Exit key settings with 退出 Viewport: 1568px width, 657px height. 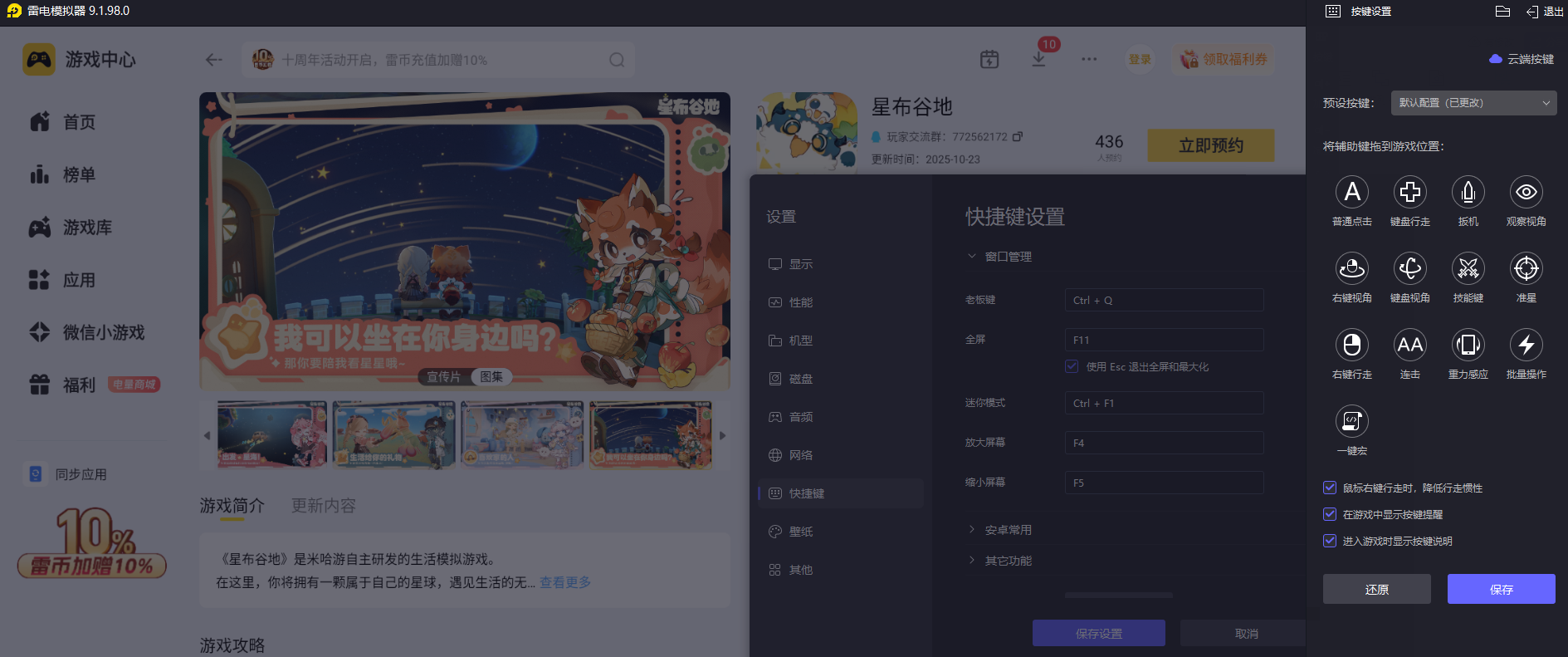pyautogui.click(x=1545, y=12)
